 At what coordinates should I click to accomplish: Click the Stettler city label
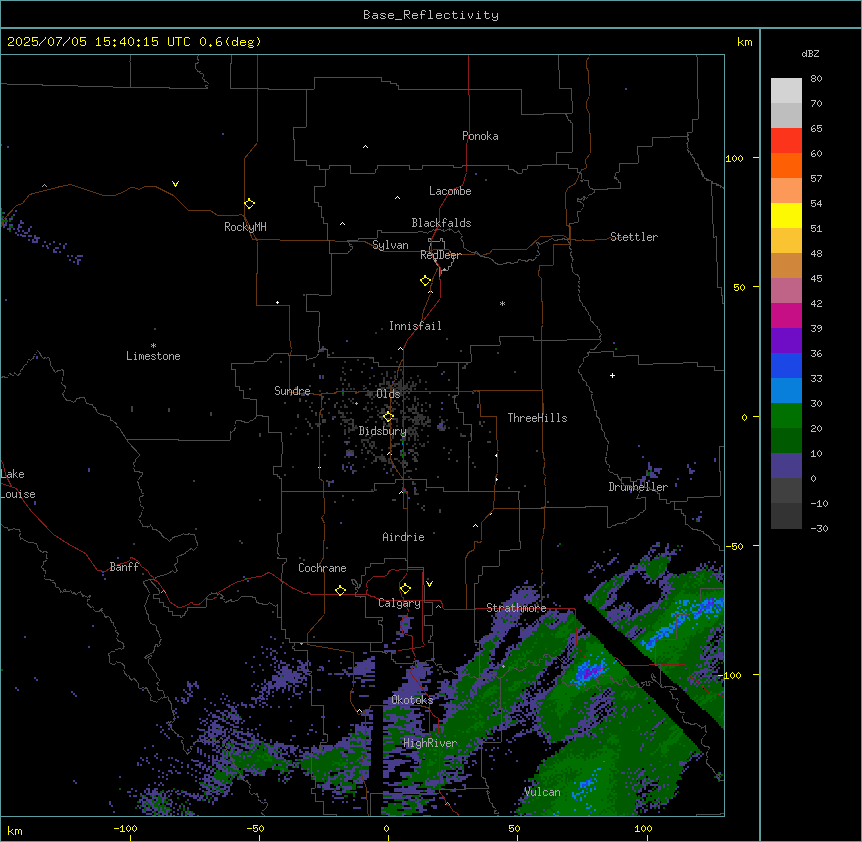pos(633,237)
